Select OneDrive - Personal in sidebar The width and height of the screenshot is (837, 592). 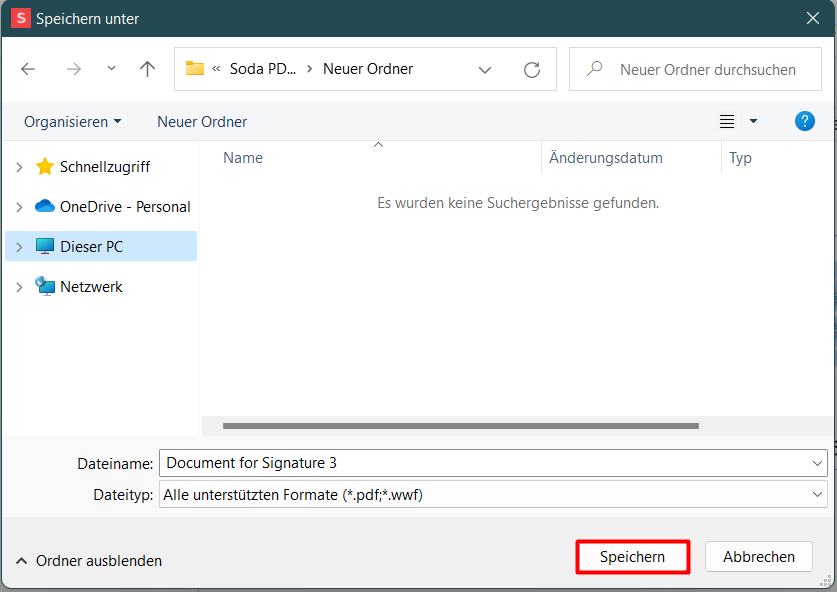point(125,207)
